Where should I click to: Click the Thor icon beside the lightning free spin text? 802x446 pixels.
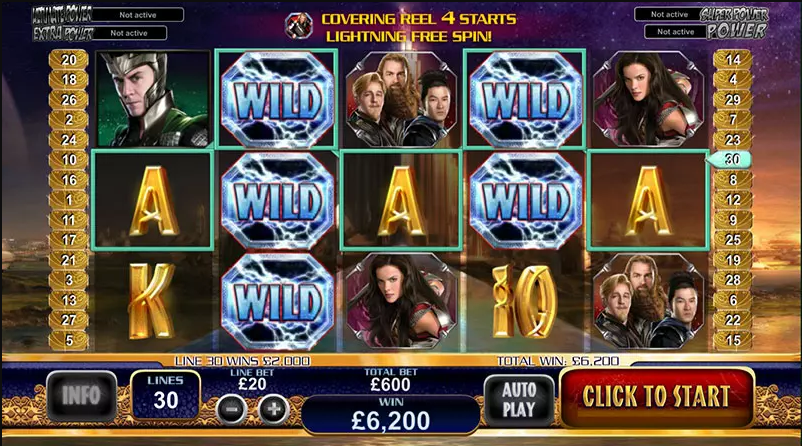click(x=298, y=26)
